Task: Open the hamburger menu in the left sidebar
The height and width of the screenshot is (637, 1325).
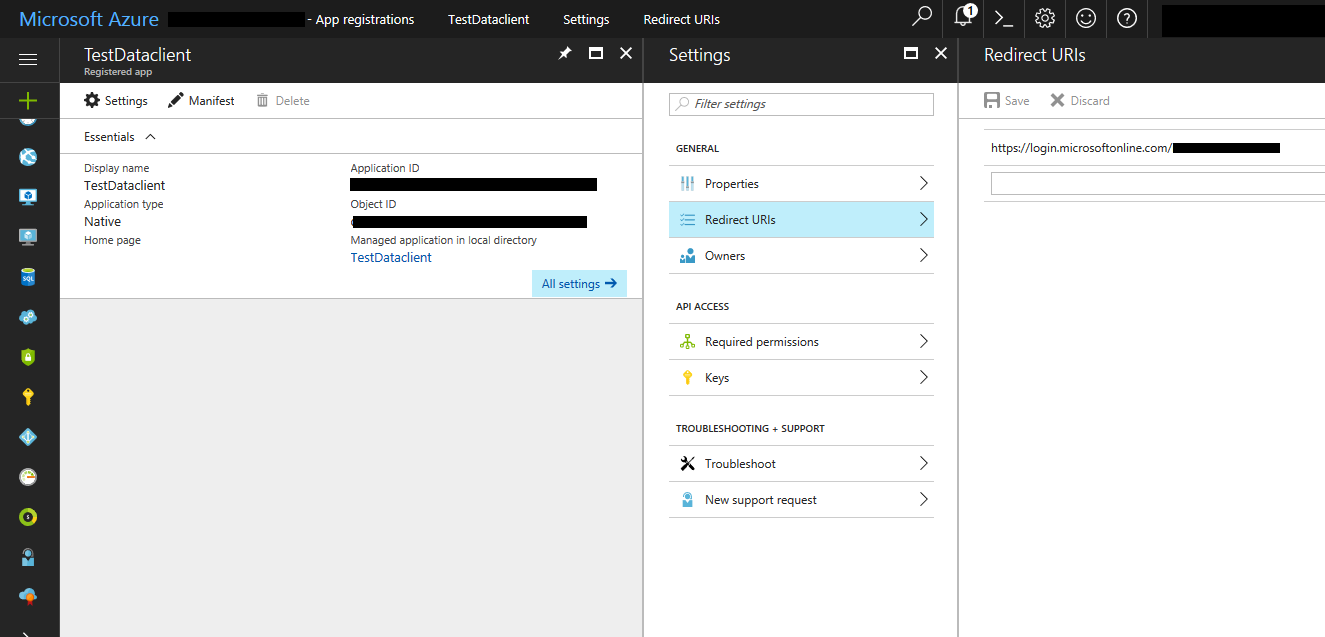Action: (28, 60)
